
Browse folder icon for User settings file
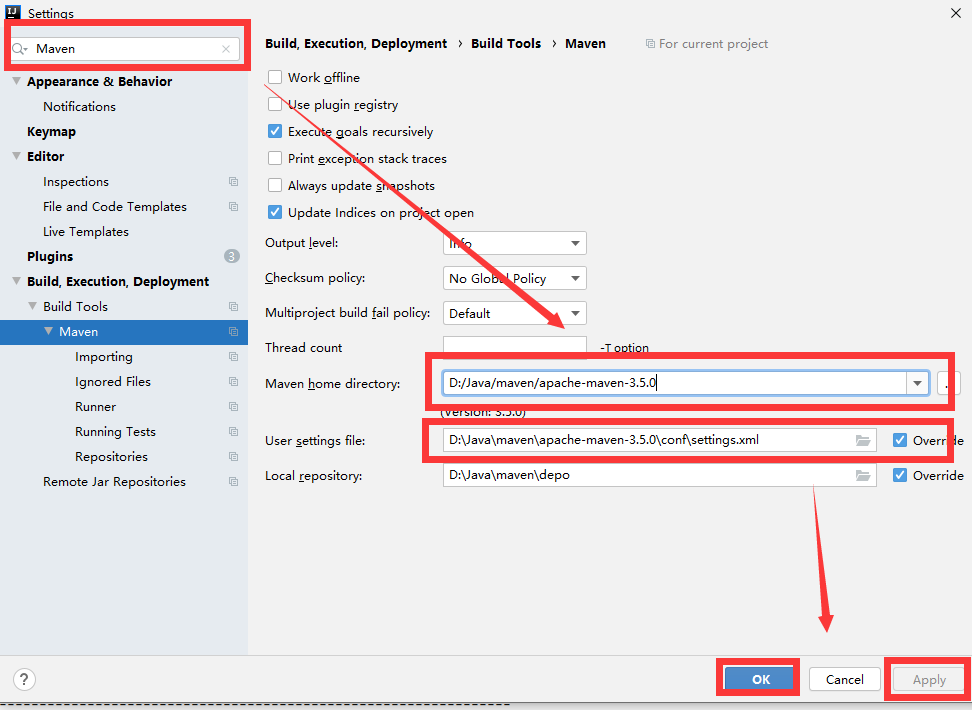point(863,440)
